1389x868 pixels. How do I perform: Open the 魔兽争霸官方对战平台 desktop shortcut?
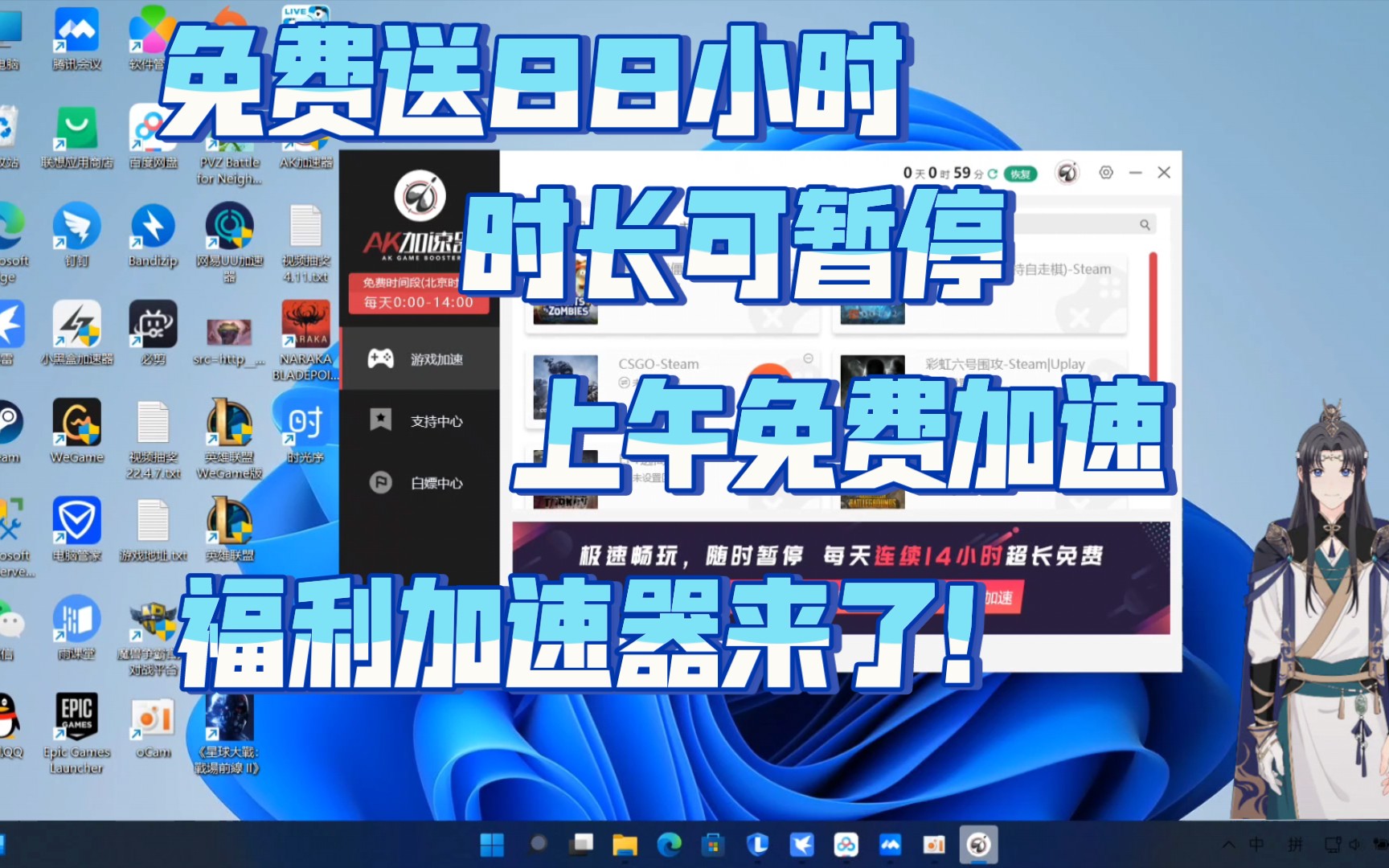click(x=153, y=637)
